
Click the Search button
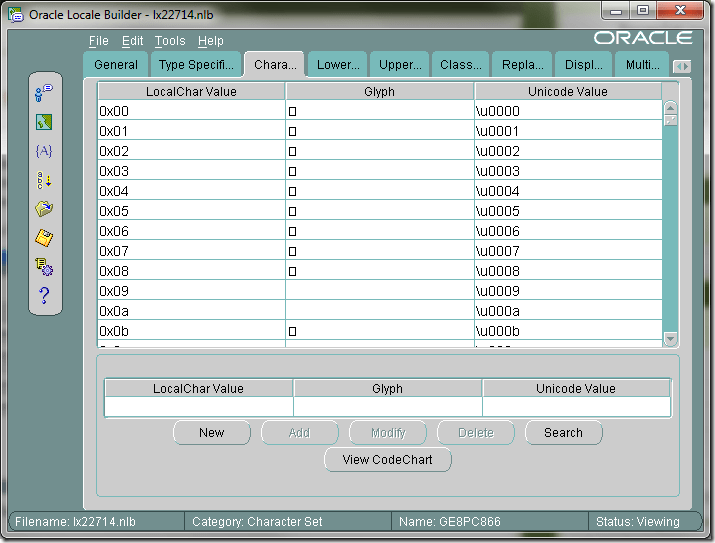tap(564, 433)
